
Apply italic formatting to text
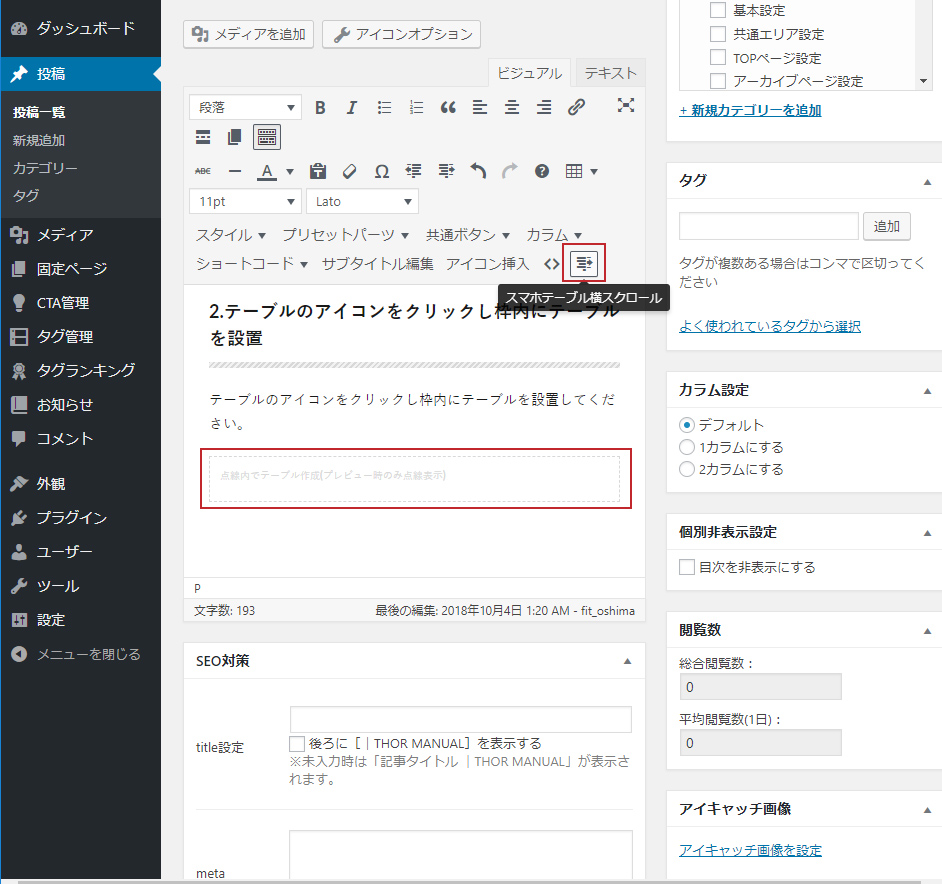pyautogui.click(x=352, y=107)
